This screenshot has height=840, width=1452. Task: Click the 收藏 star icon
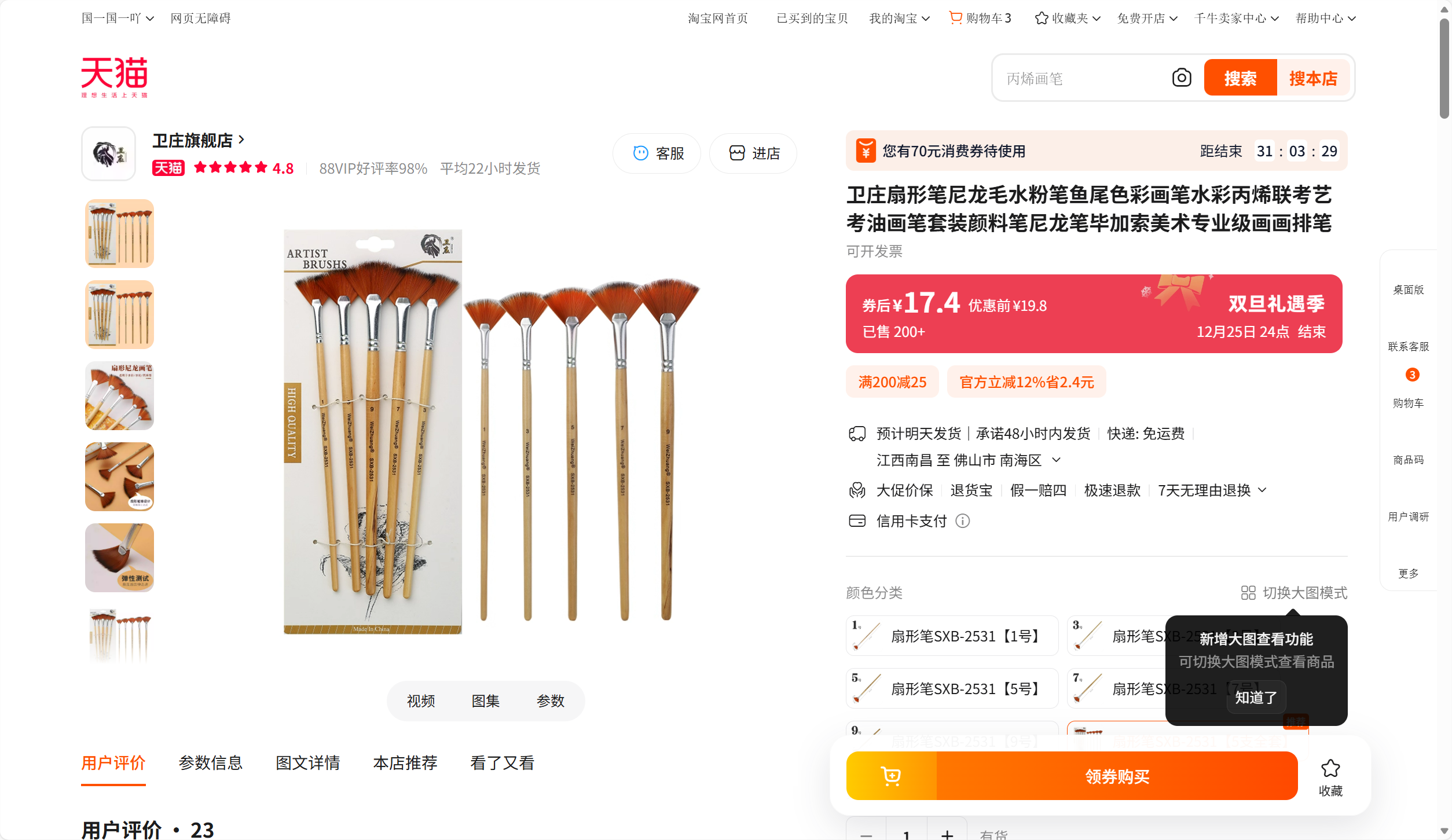[1330, 769]
